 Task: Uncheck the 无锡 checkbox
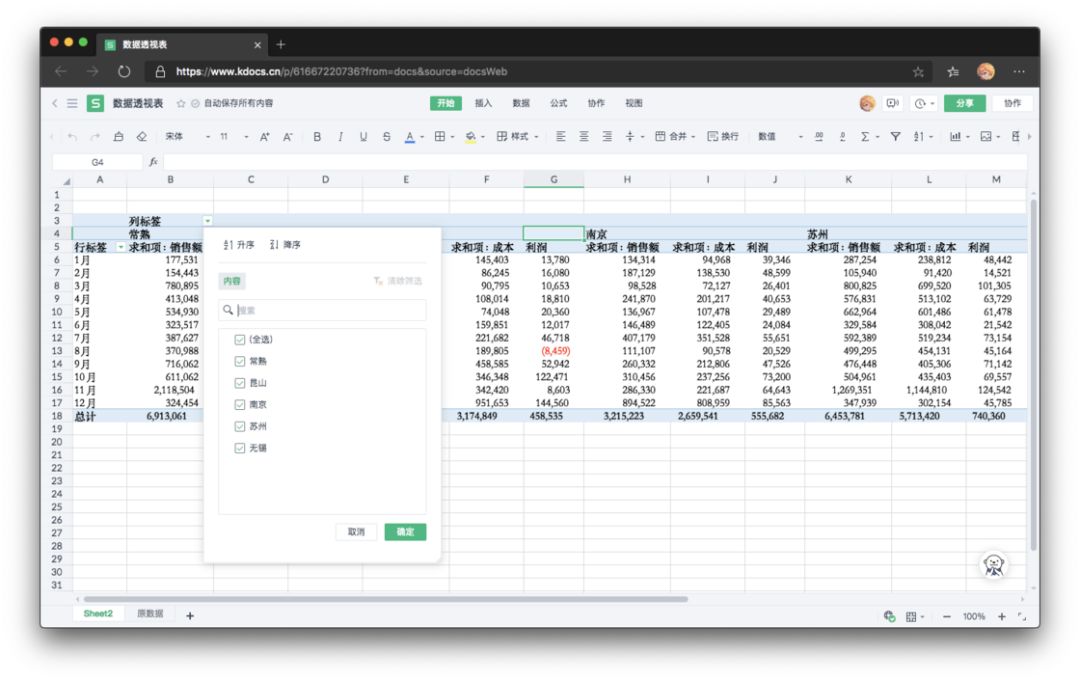240,448
